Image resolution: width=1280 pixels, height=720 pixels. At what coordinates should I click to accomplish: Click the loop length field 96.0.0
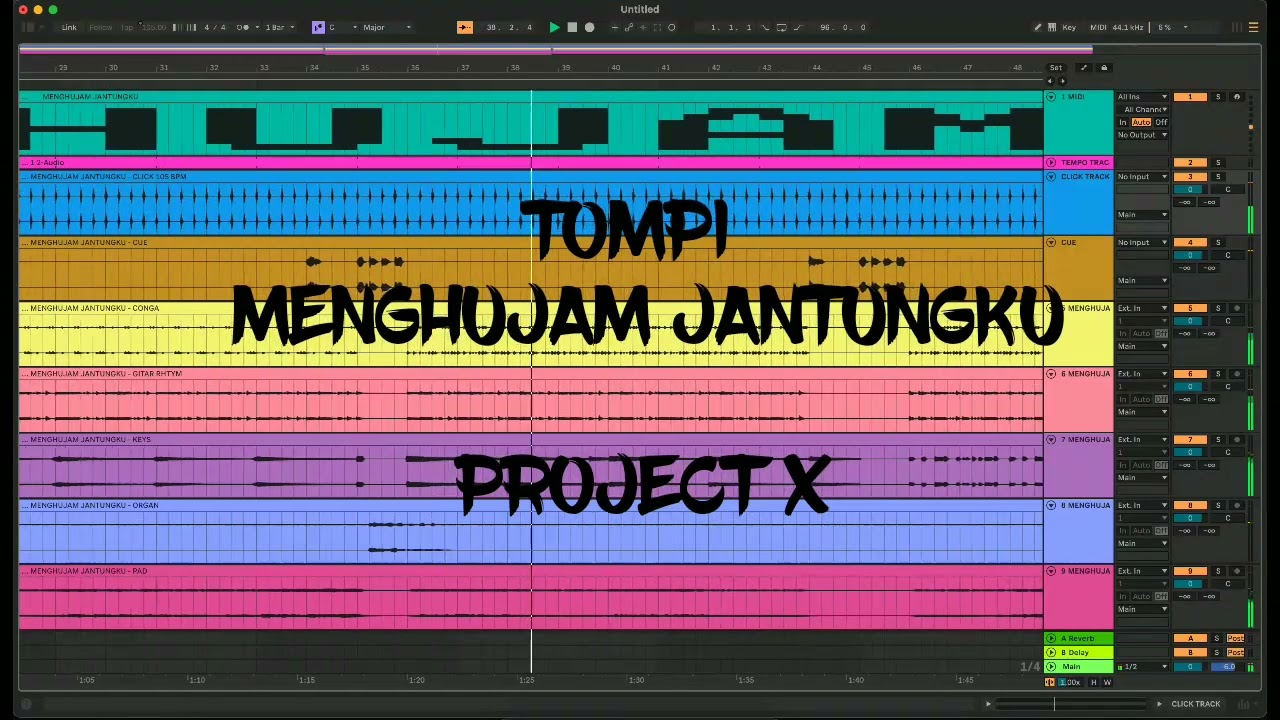[x=842, y=27]
